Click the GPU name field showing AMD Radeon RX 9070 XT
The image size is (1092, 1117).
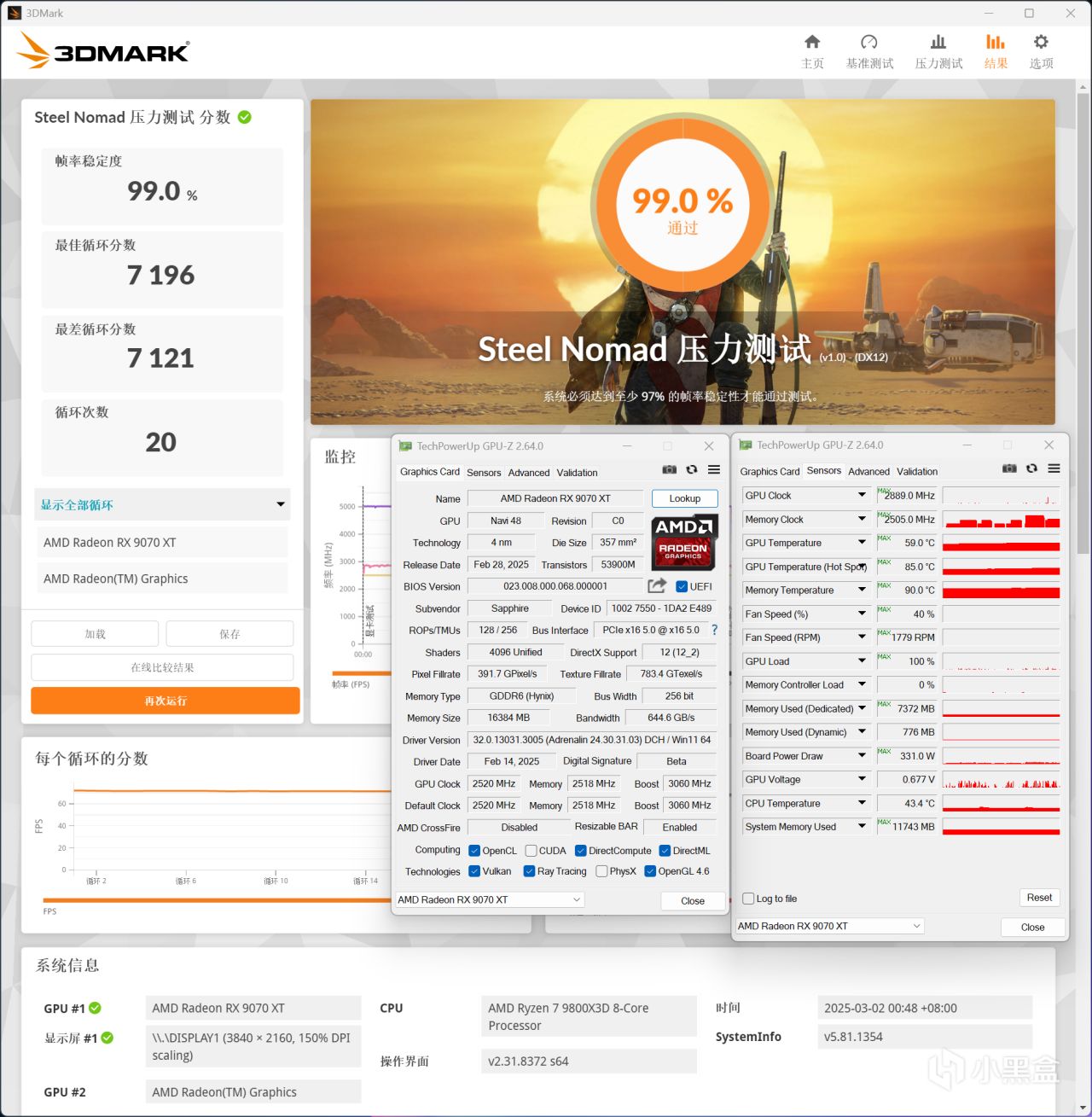pyautogui.click(x=555, y=498)
